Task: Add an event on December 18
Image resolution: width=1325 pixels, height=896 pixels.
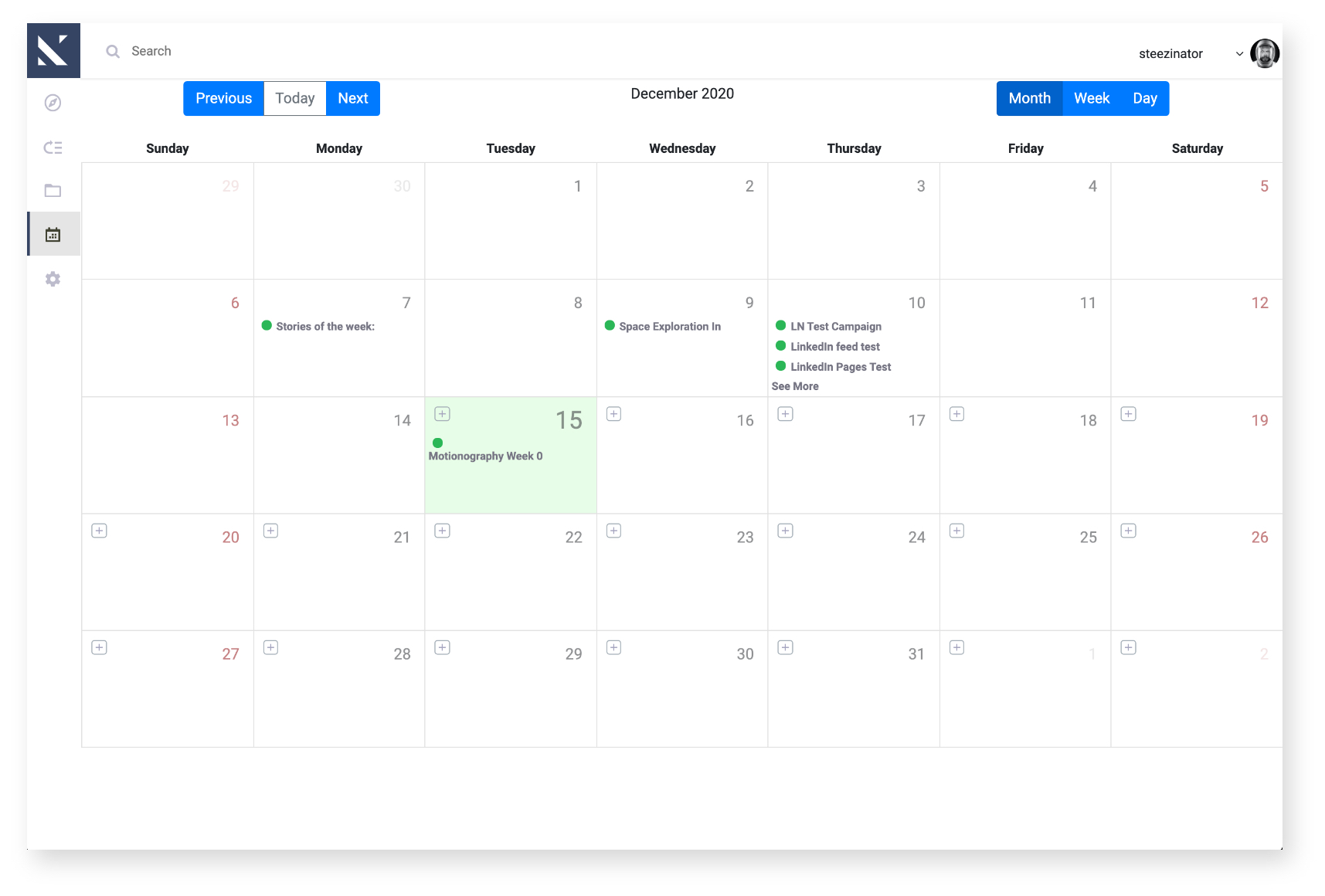Action: click(x=957, y=414)
